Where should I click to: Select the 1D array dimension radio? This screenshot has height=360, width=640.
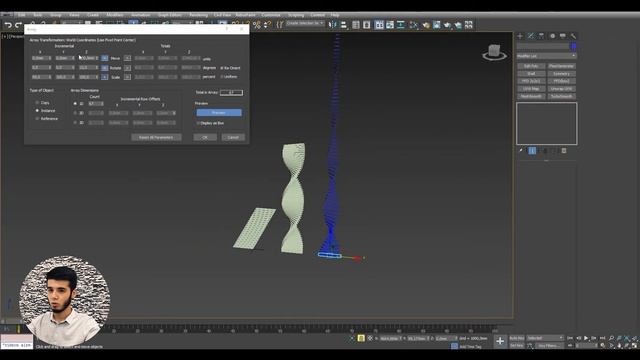[x=75, y=104]
